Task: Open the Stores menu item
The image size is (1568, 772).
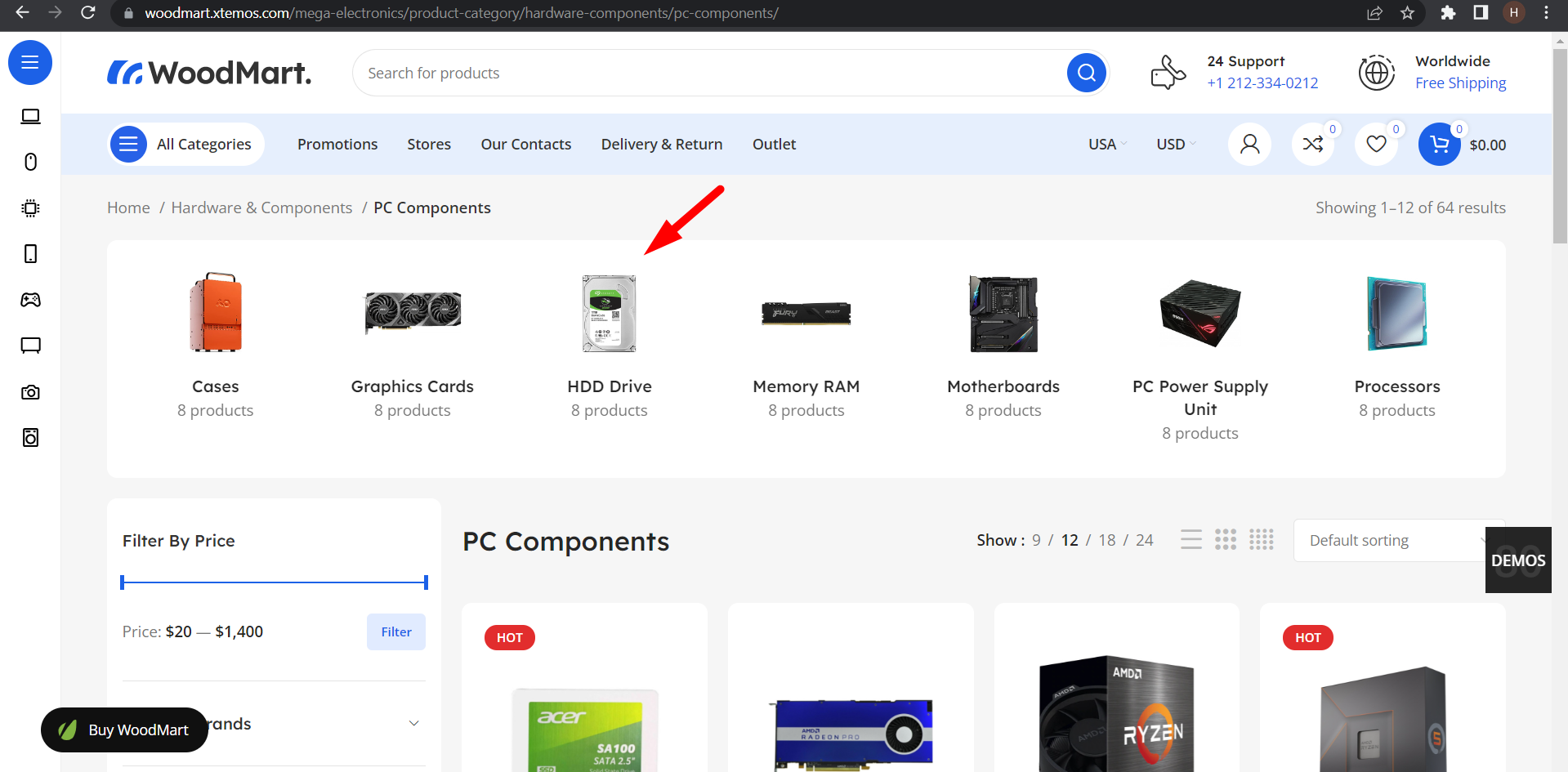Action: [429, 145]
